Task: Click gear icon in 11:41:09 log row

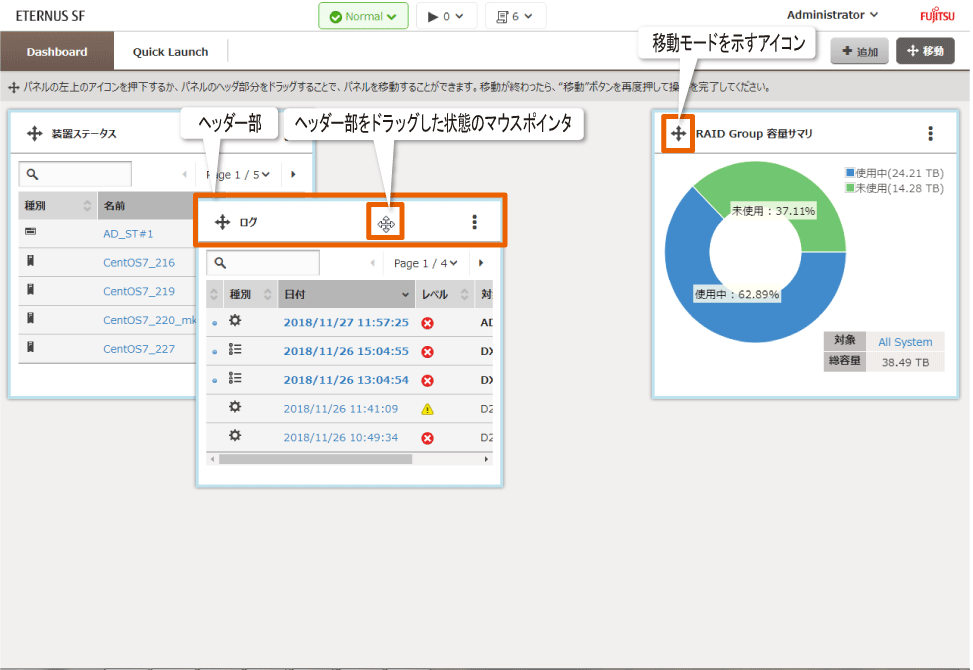Action: click(x=235, y=407)
